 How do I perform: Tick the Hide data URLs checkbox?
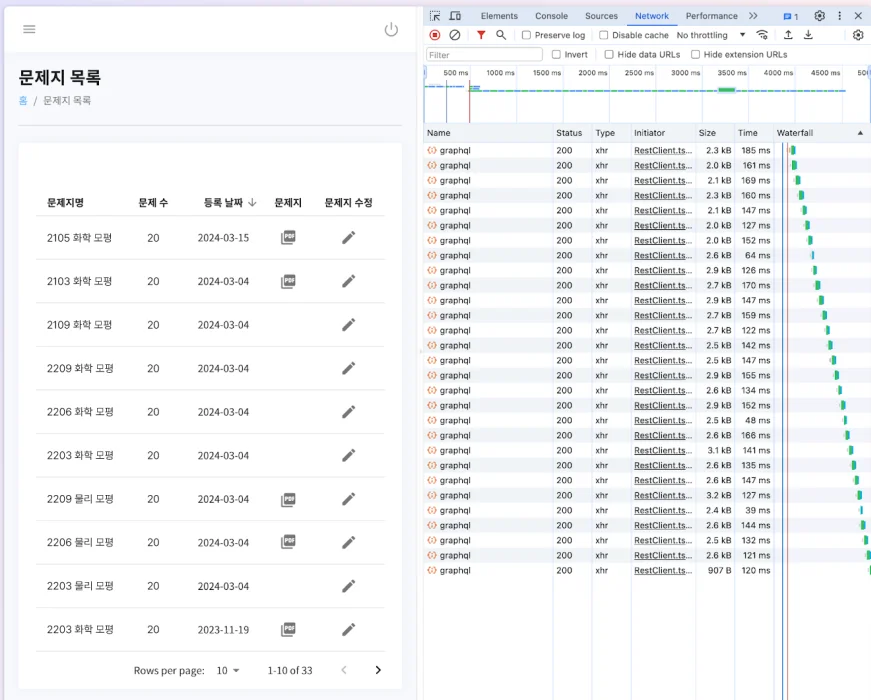click(609, 54)
